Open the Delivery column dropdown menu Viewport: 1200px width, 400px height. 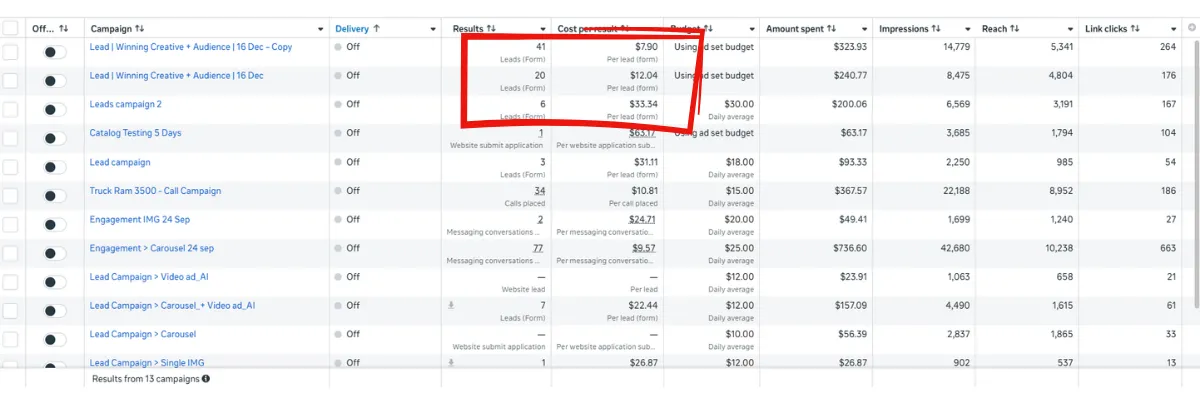point(433,29)
